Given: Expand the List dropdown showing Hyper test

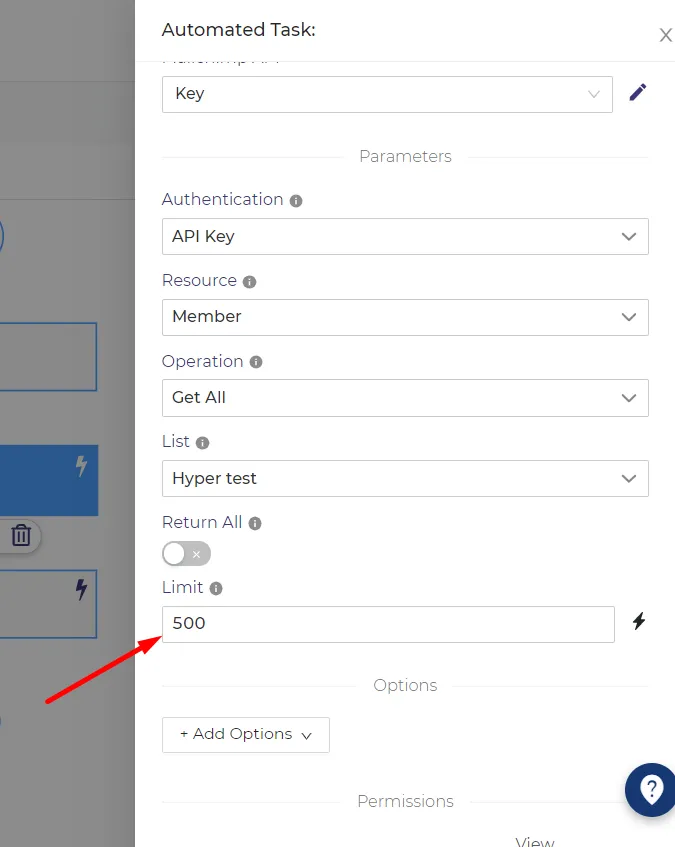Looking at the screenshot, I should pyautogui.click(x=405, y=479).
